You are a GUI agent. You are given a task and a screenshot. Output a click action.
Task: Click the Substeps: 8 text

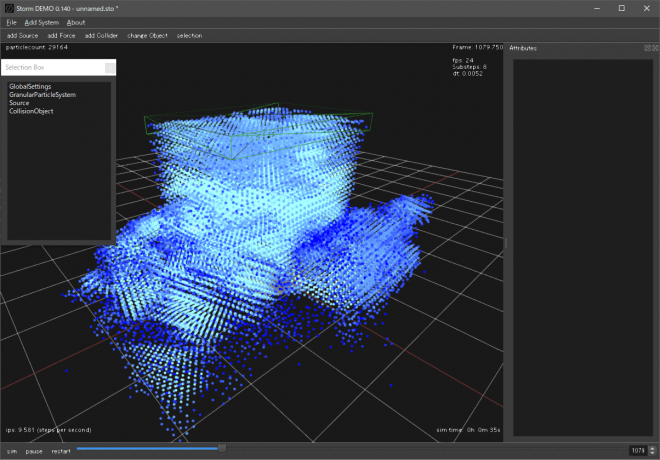click(x=469, y=67)
